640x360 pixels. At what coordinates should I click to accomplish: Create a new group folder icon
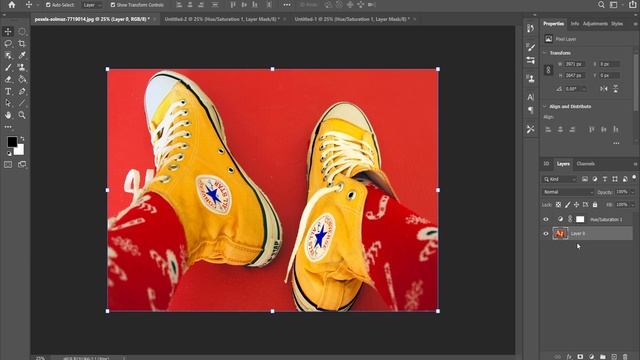(x=602, y=356)
